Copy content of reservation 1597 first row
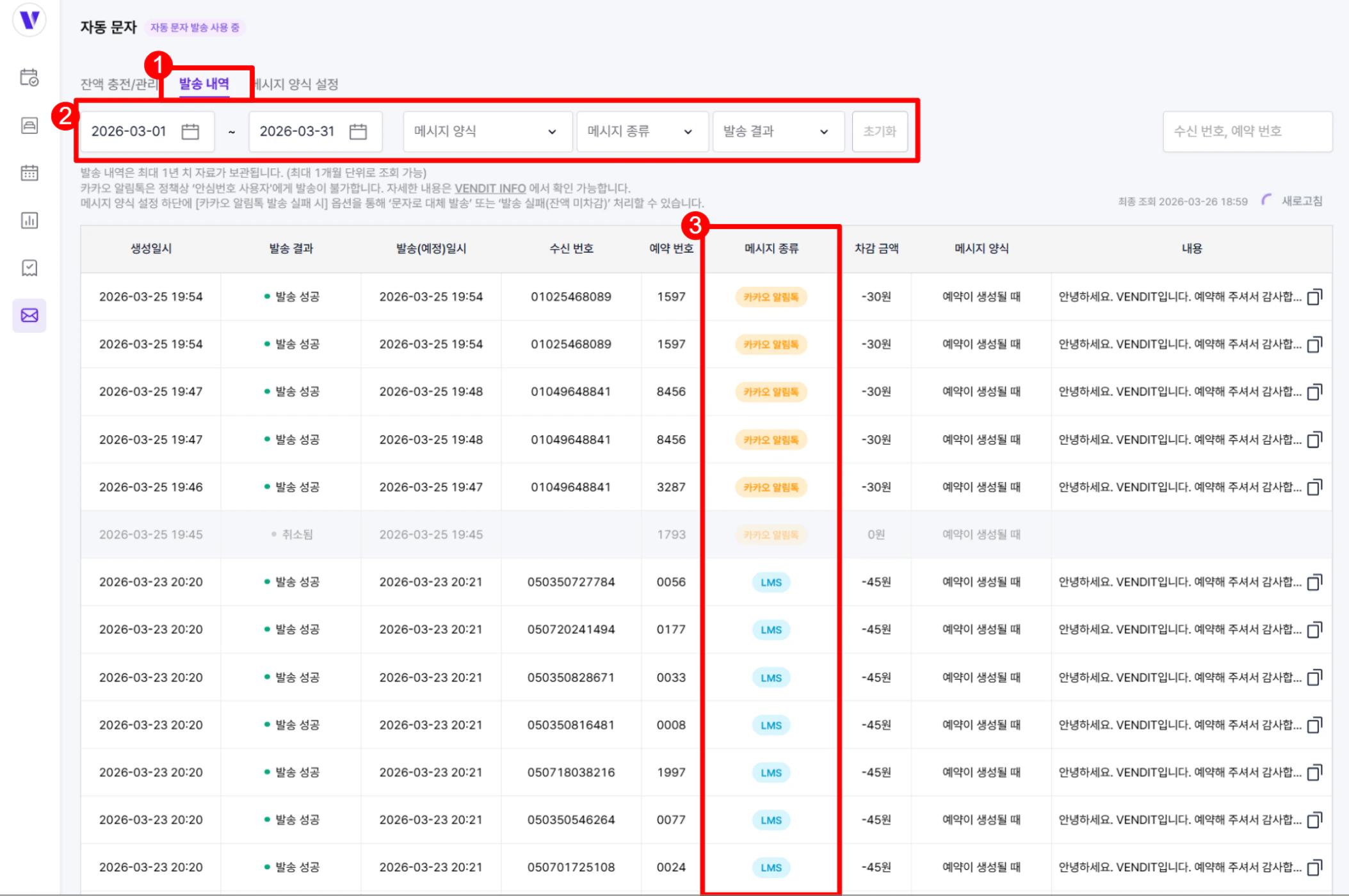Screen dimensions: 1349x896 point(1314,298)
